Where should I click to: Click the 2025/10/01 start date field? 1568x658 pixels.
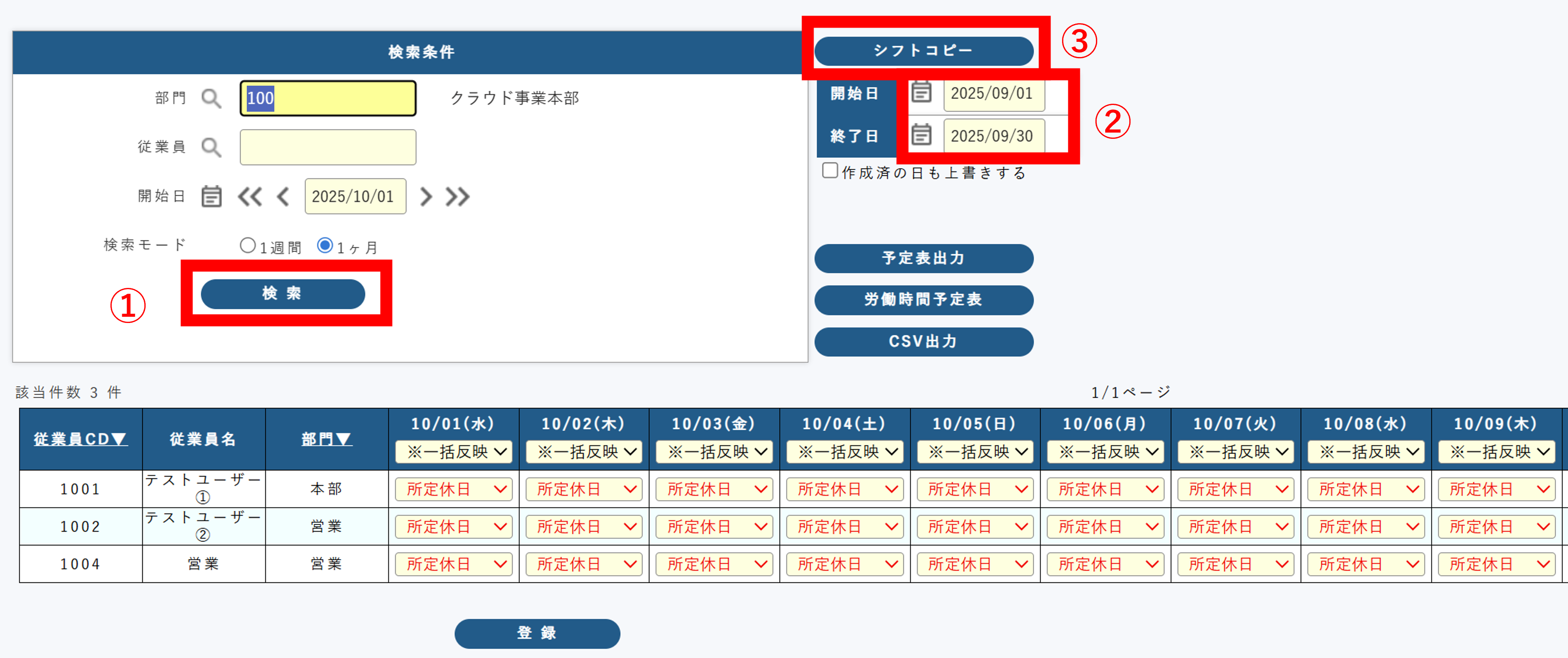click(x=356, y=196)
